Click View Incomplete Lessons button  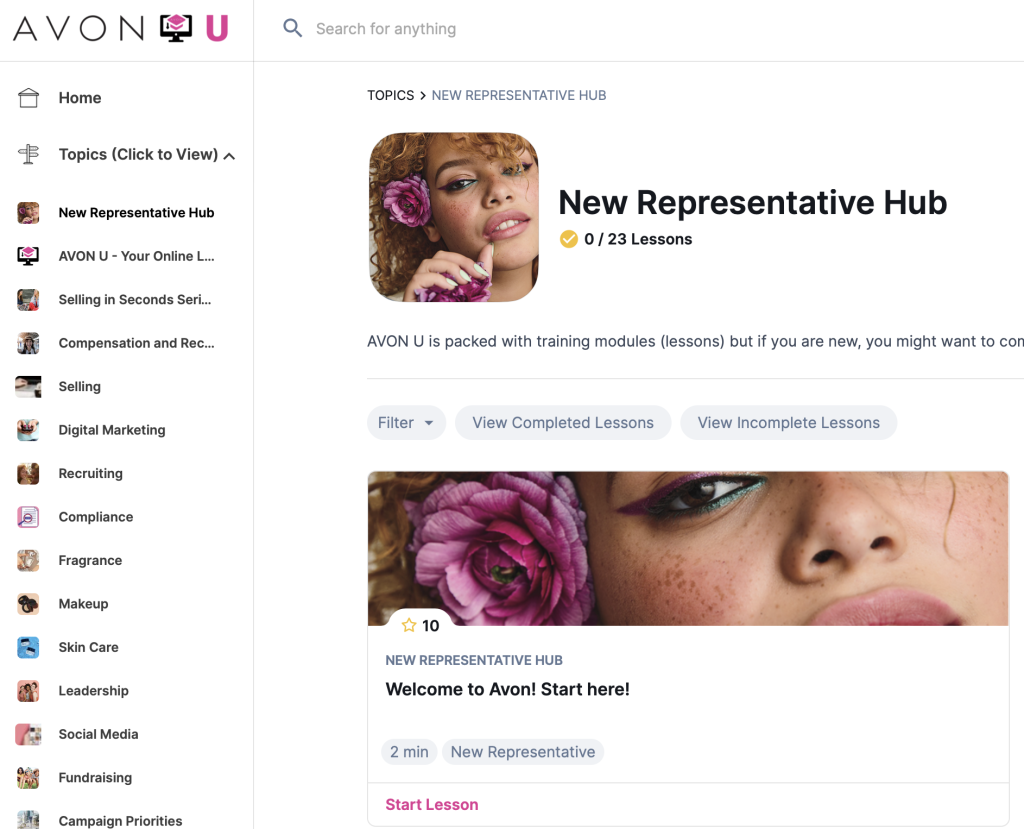788,423
